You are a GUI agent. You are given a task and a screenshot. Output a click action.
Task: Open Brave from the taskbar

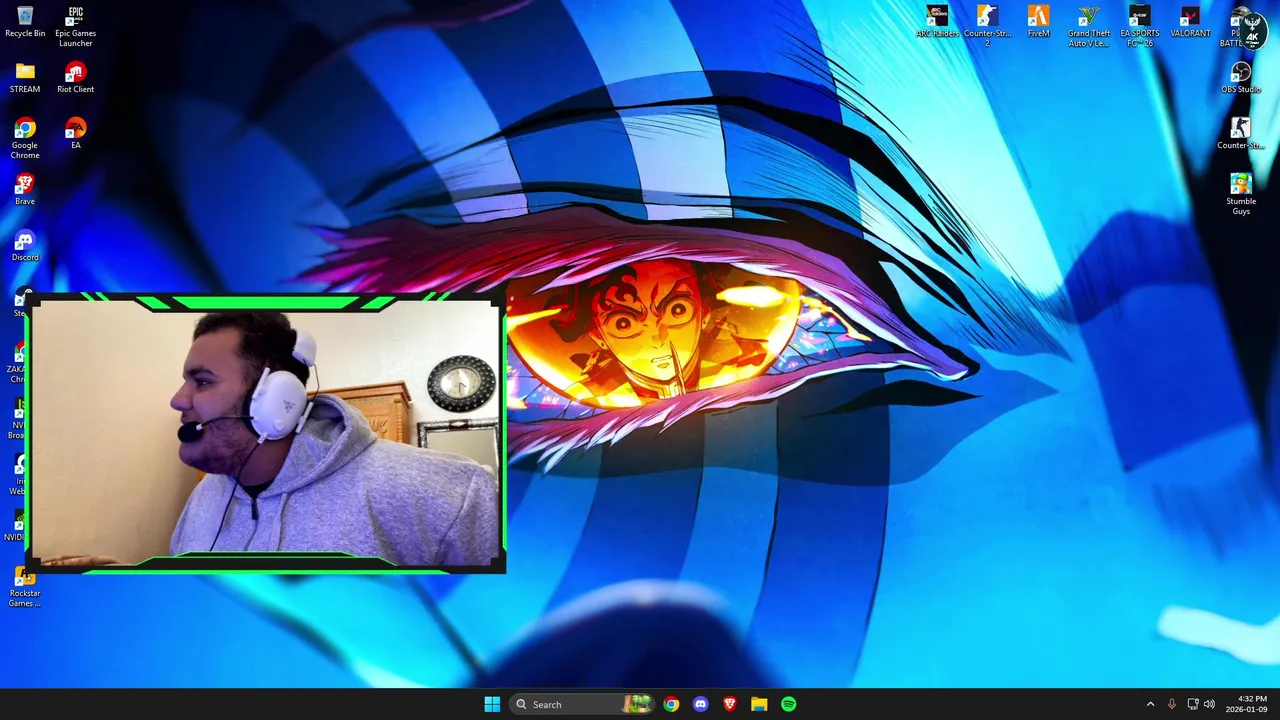pyautogui.click(x=730, y=704)
